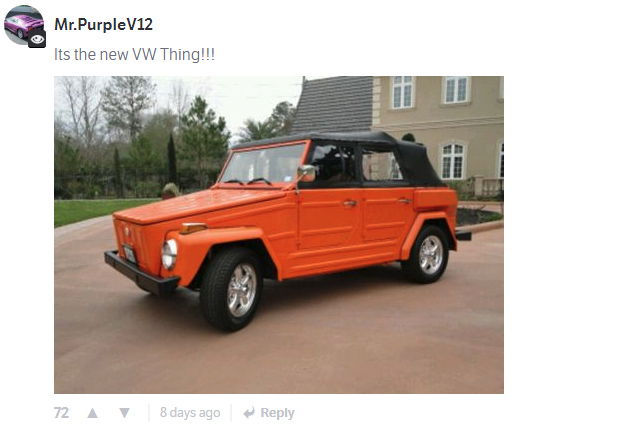The height and width of the screenshot is (433, 635).
Task: Click the eye badge on avatar
Action: (37, 39)
